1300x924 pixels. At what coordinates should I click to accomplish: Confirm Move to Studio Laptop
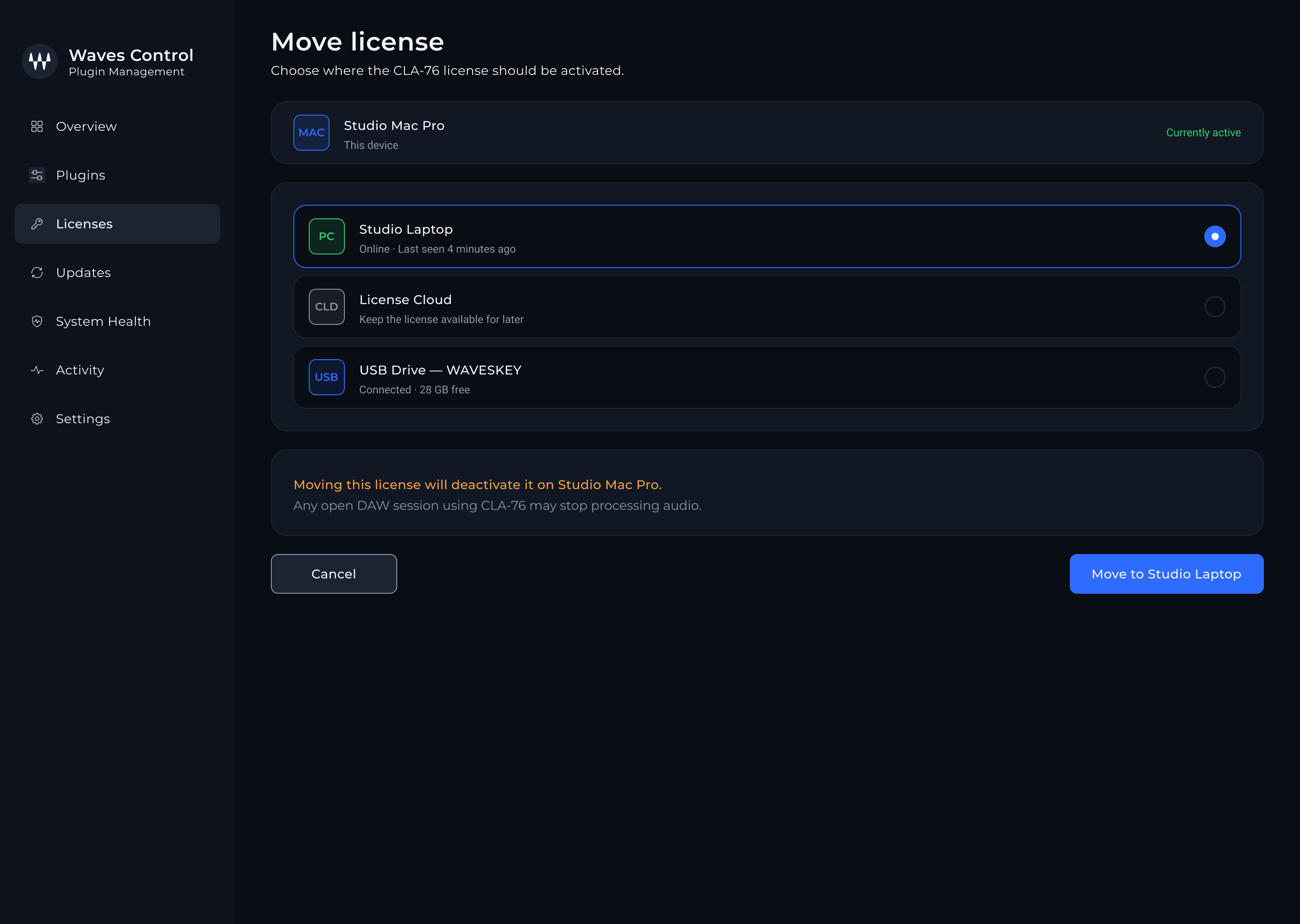(1166, 574)
